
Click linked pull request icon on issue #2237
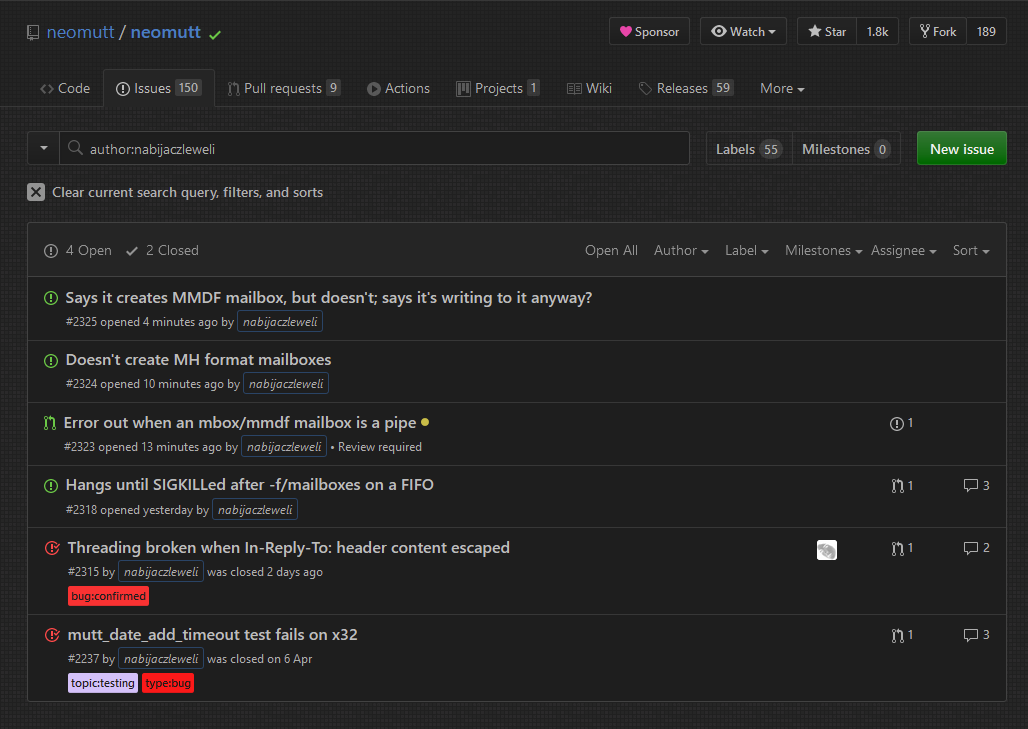897,635
